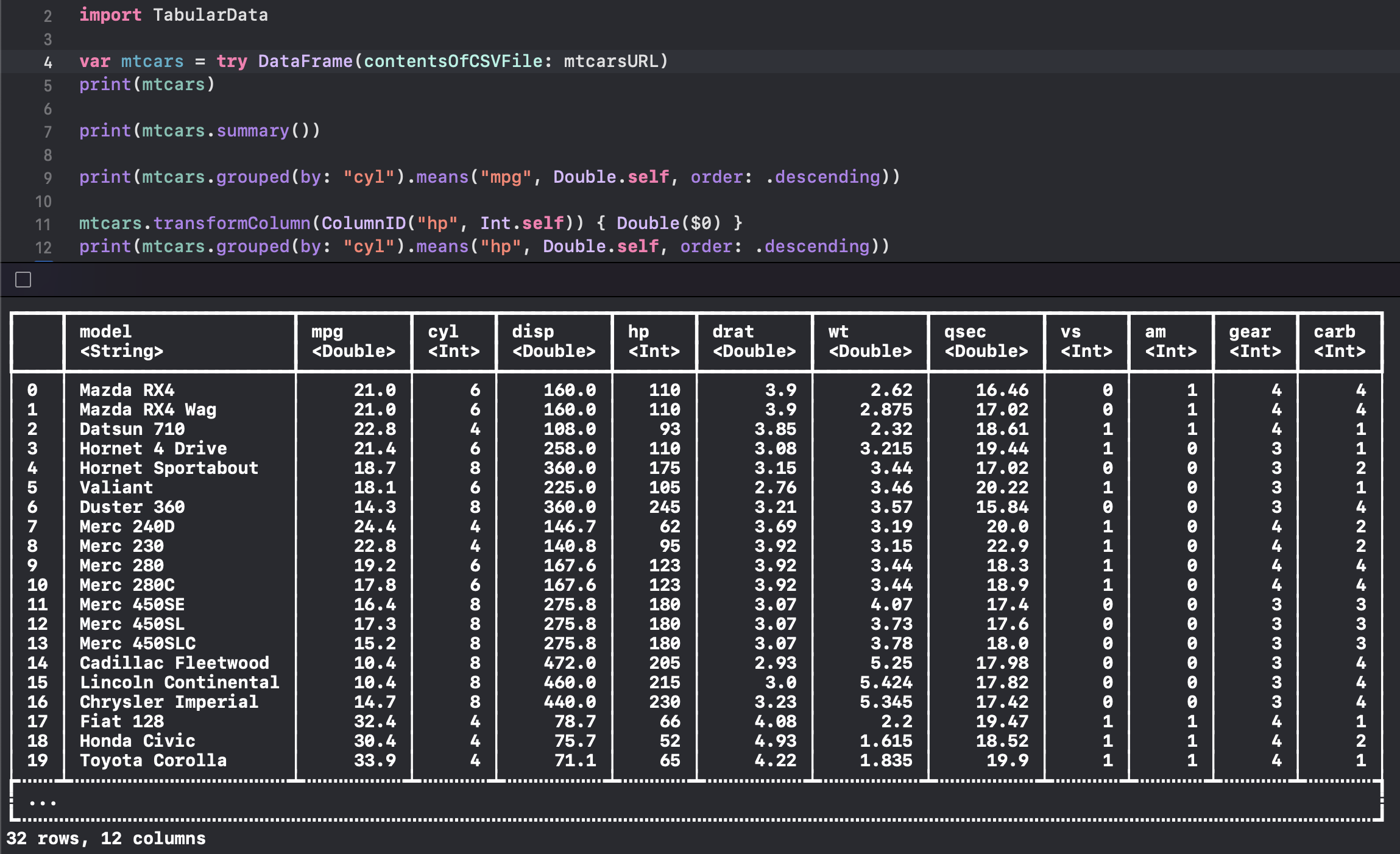This screenshot has width=1400, height=854.
Task: Click the "mpg" string on line 9
Action: [505, 177]
